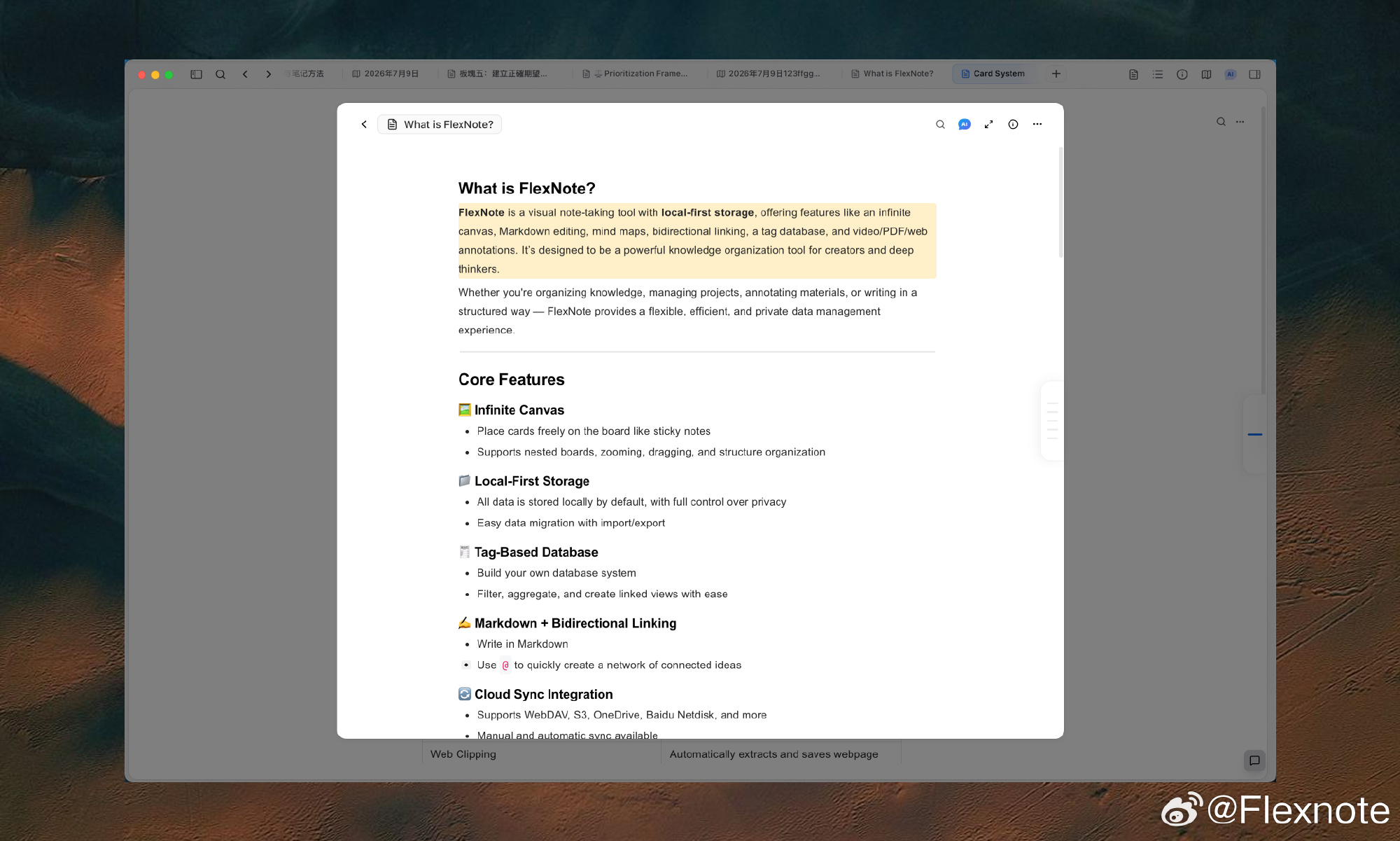Select the Card System tab
The width and height of the screenshot is (1400, 841).
click(993, 74)
